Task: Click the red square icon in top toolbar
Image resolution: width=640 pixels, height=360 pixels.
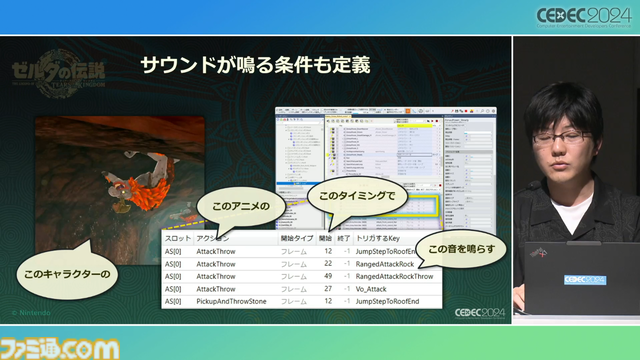Action: click(x=467, y=111)
